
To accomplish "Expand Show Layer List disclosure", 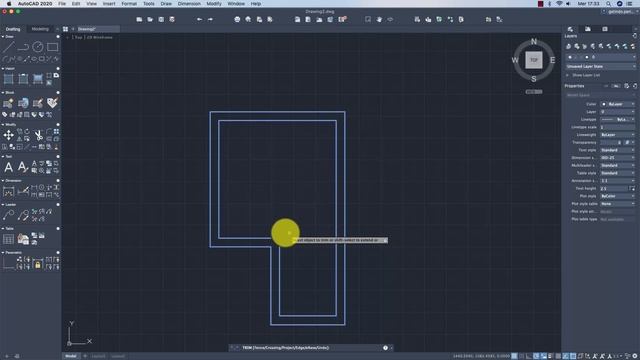I will [567, 75].
